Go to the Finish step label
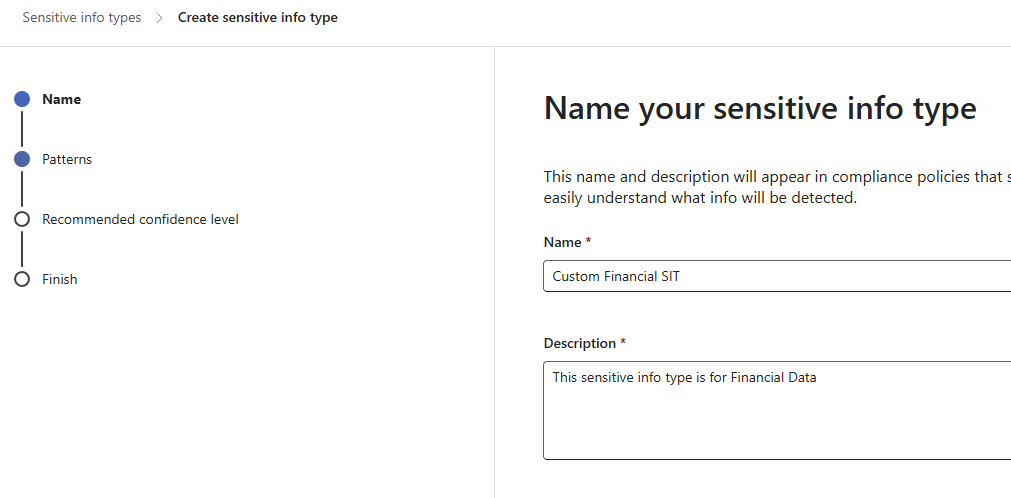The width and height of the screenshot is (1011, 498). click(60, 279)
